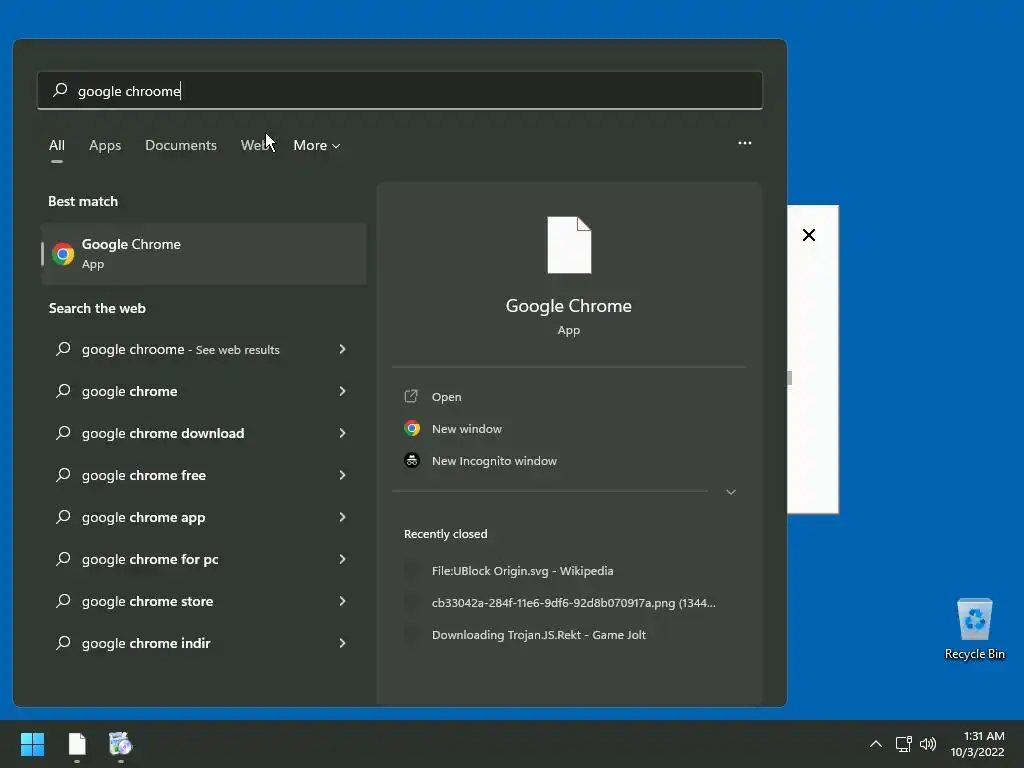Click the search magnifier icon in search box

[x=60, y=90]
